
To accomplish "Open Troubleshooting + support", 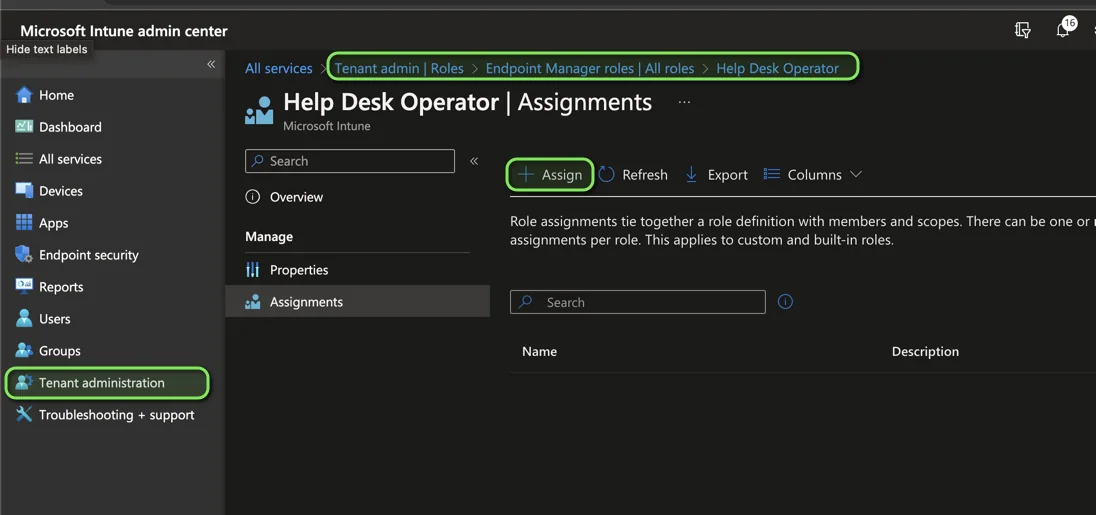I will 116,415.
